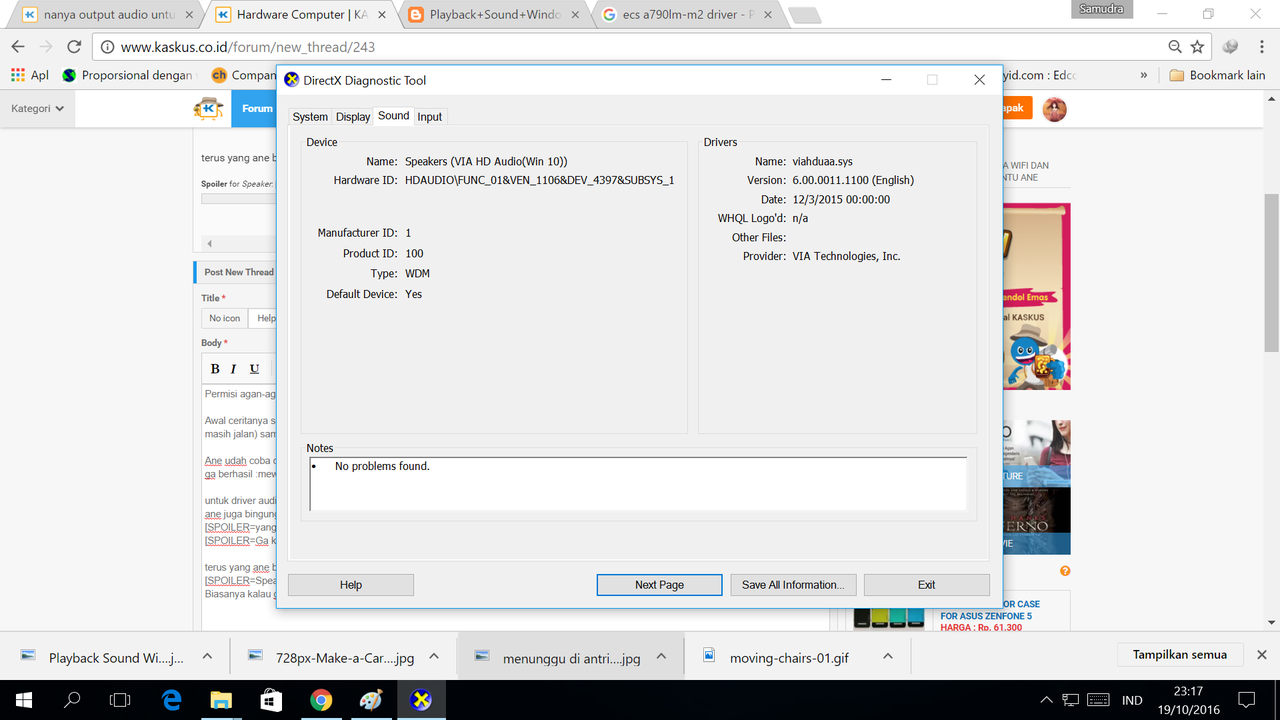
Task: Expand options for moving-chairs-01.gif download
Action: (888, 657)
